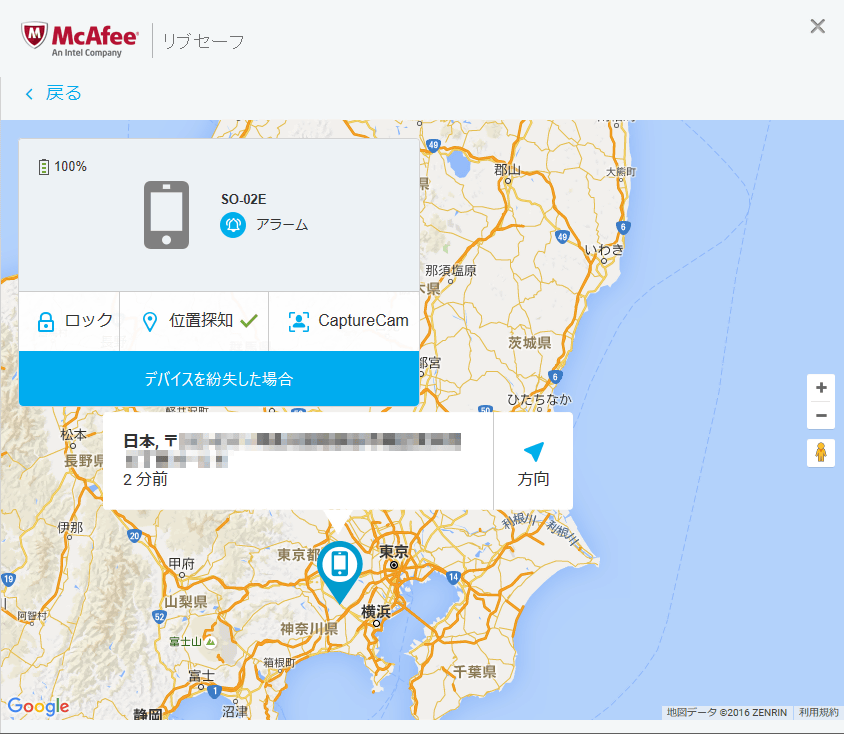Select the SO-02E phone device icon
The width and height of the screenshot is (844, 734).
click(x=166, y=215)
